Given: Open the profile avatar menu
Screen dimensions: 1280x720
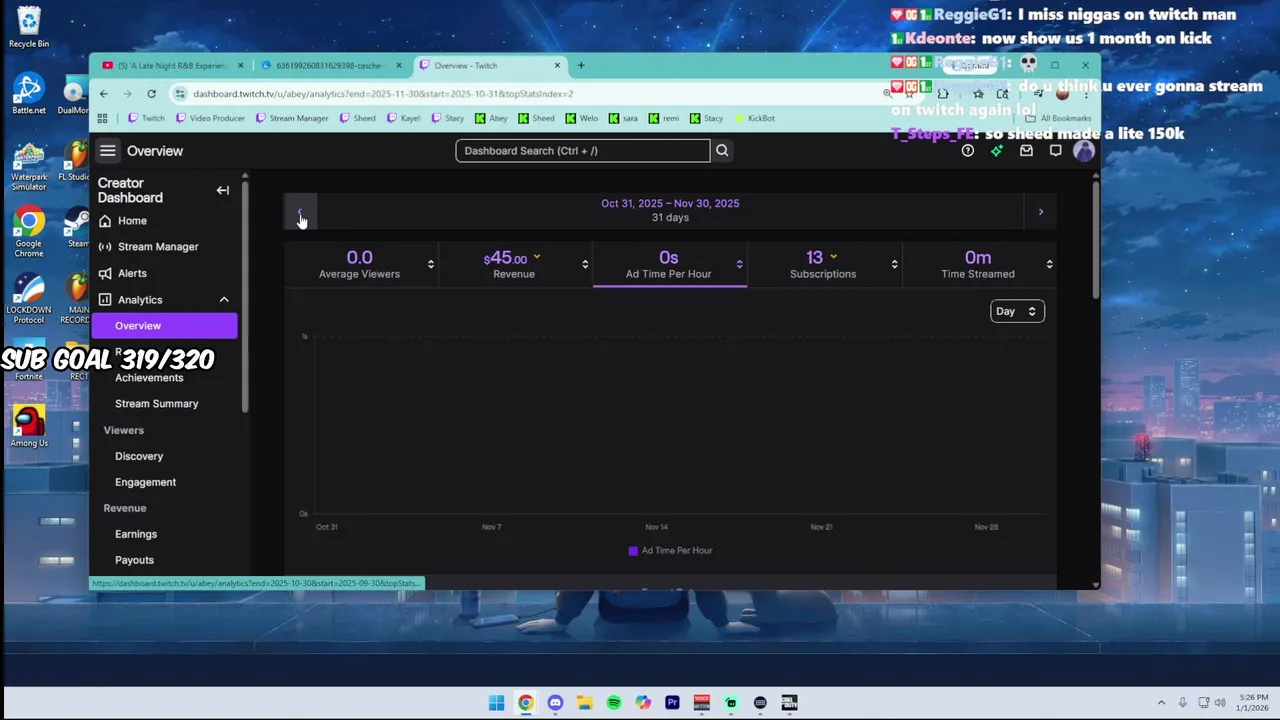Looking at the screenshot, I should click(1084, 151).
